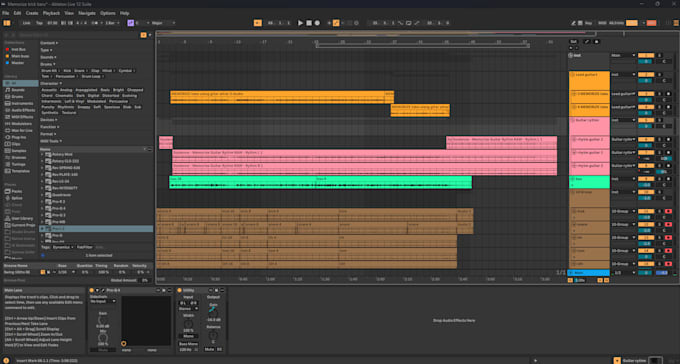This screenshot has height=364, width=680.
Task: Expand the Type filter group
Action: point(46,50)
